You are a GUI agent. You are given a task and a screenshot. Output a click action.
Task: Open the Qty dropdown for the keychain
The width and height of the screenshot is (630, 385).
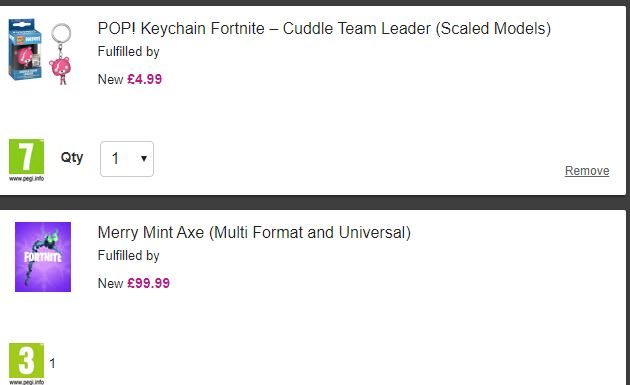(x=127, y=159)
